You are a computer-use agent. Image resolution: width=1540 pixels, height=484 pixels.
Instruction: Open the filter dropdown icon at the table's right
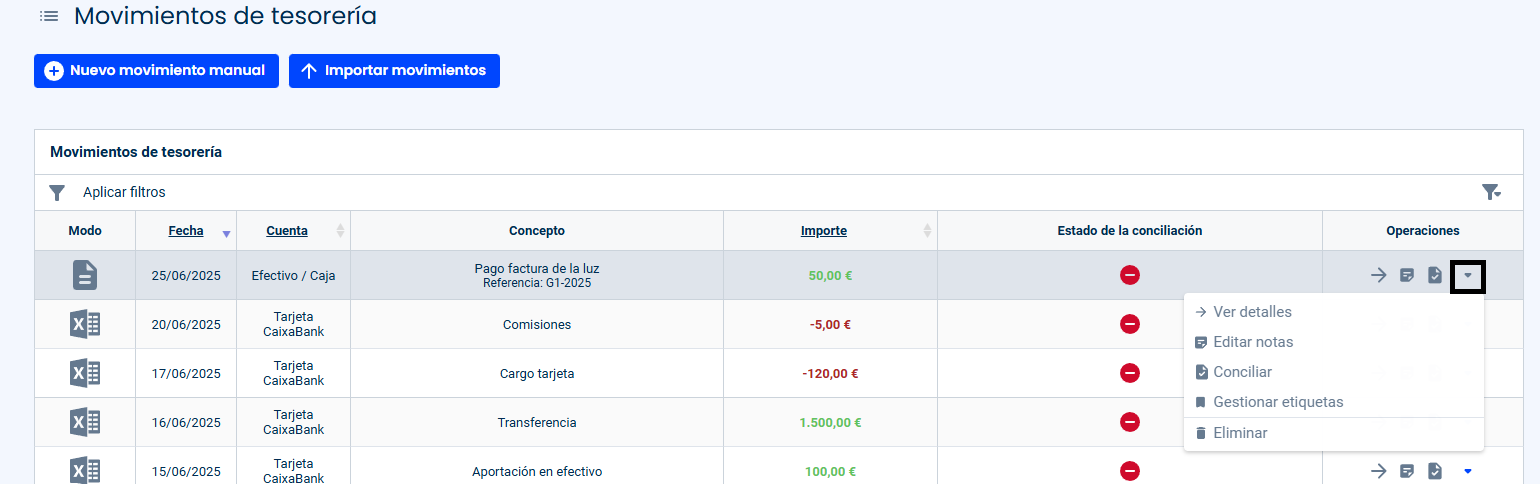coord(1491,192)
